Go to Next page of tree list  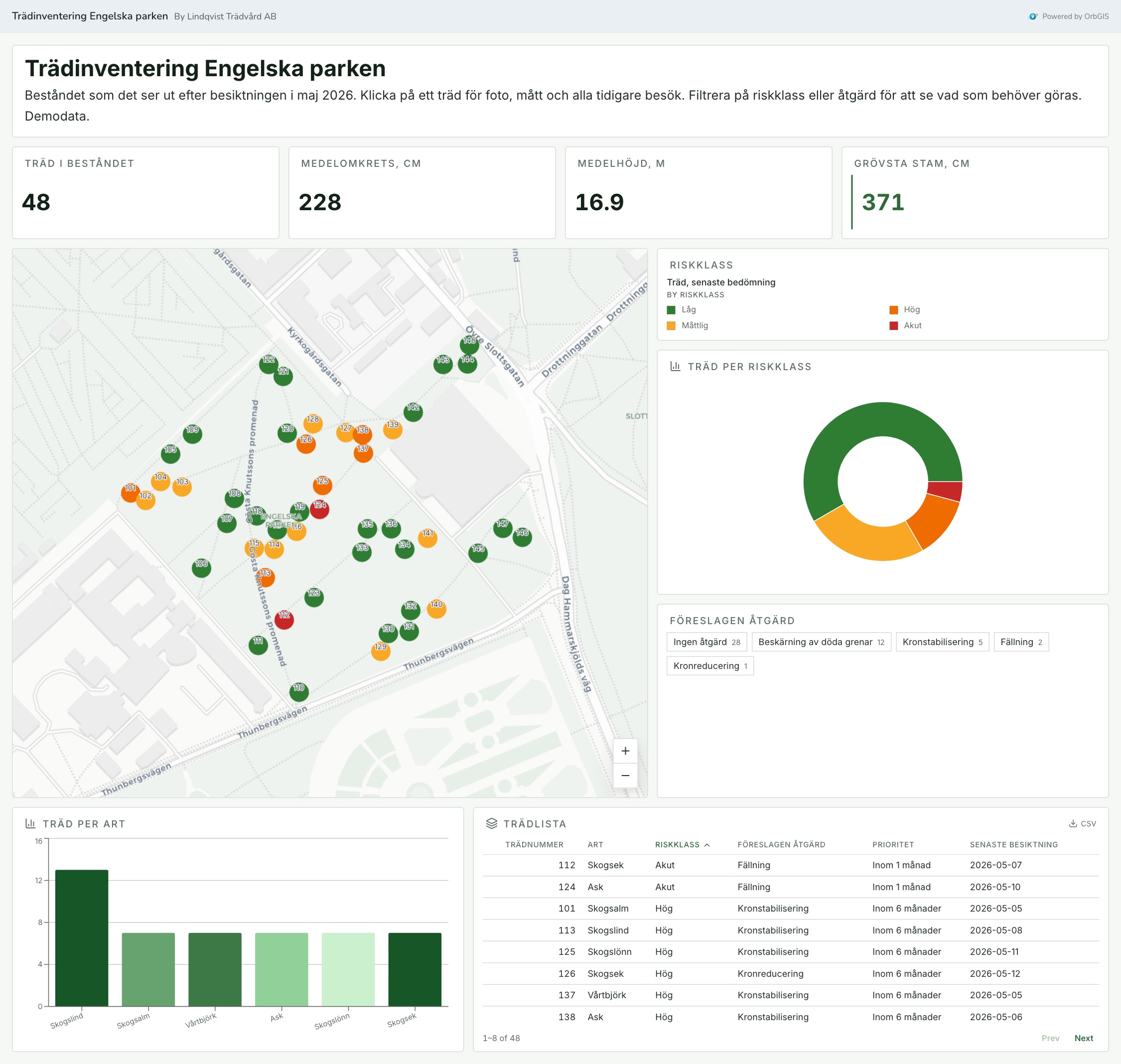click(1084, 1038)
